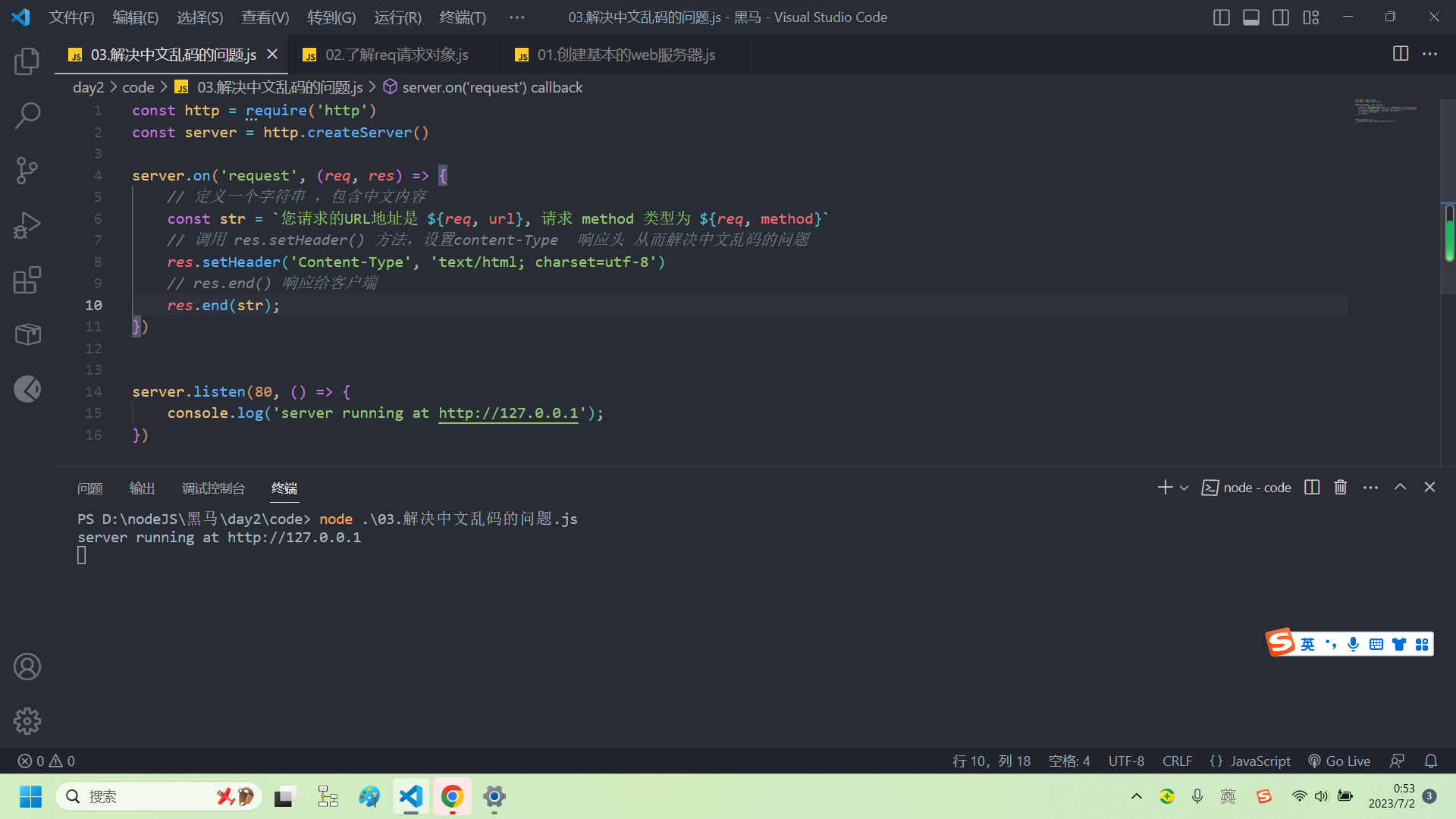
Task: Change end of line sequence CRLF
Action: click(x=1177, y=761)
